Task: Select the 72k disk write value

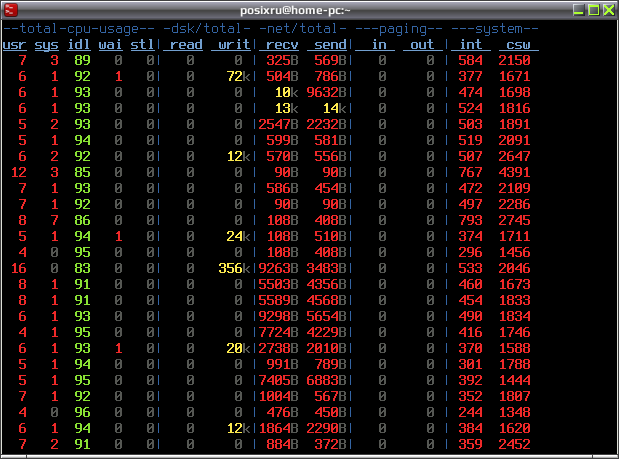Action: pos(238,76)
